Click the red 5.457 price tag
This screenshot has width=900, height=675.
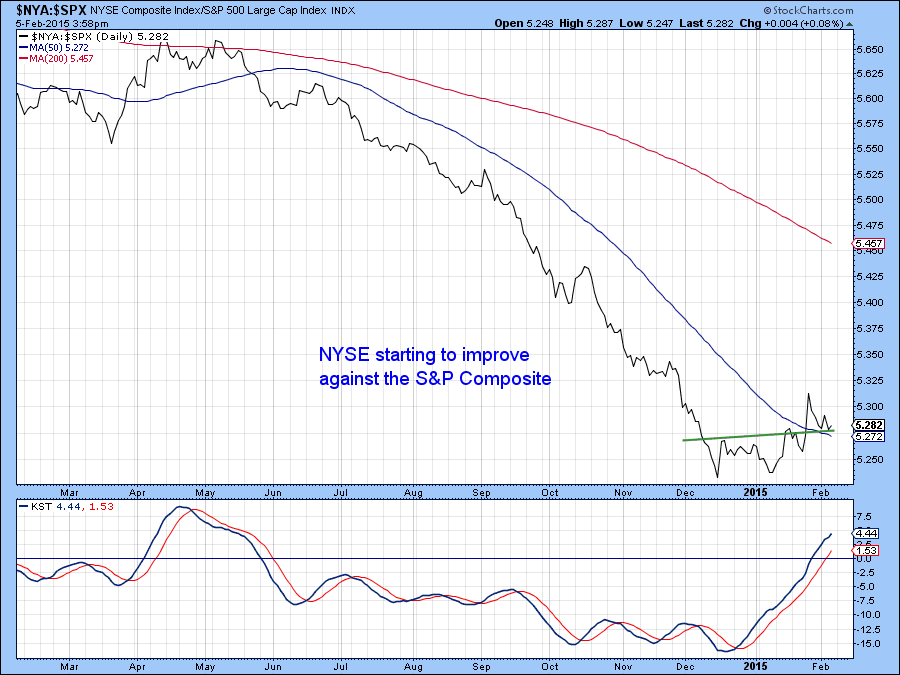click(869, 243)
